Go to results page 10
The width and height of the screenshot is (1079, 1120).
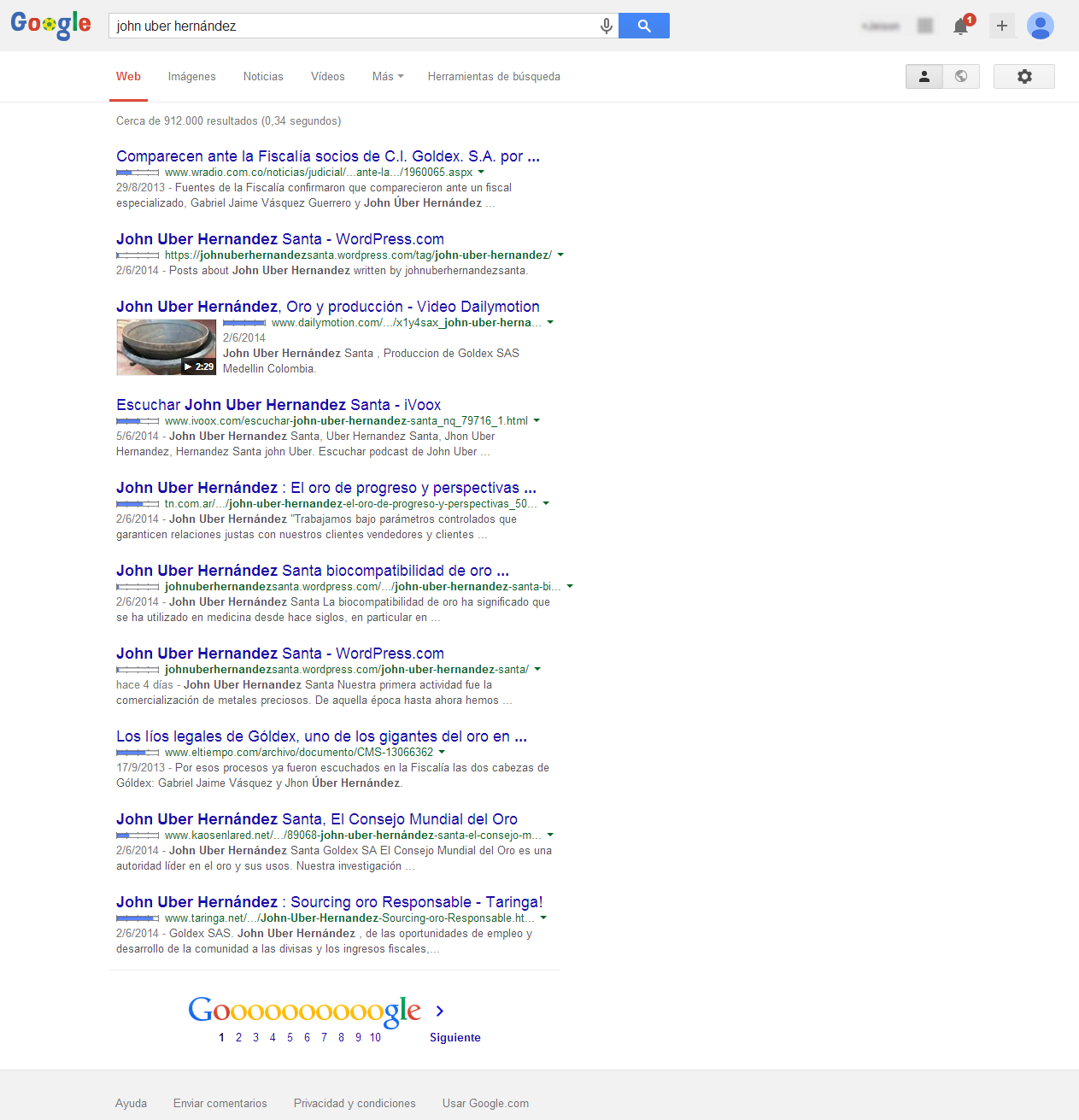point(375,1037)
